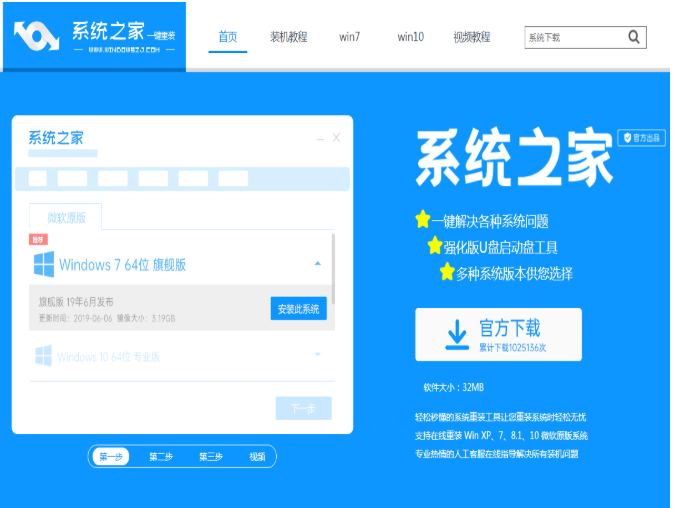Select the 第二步 step pill

161,456
